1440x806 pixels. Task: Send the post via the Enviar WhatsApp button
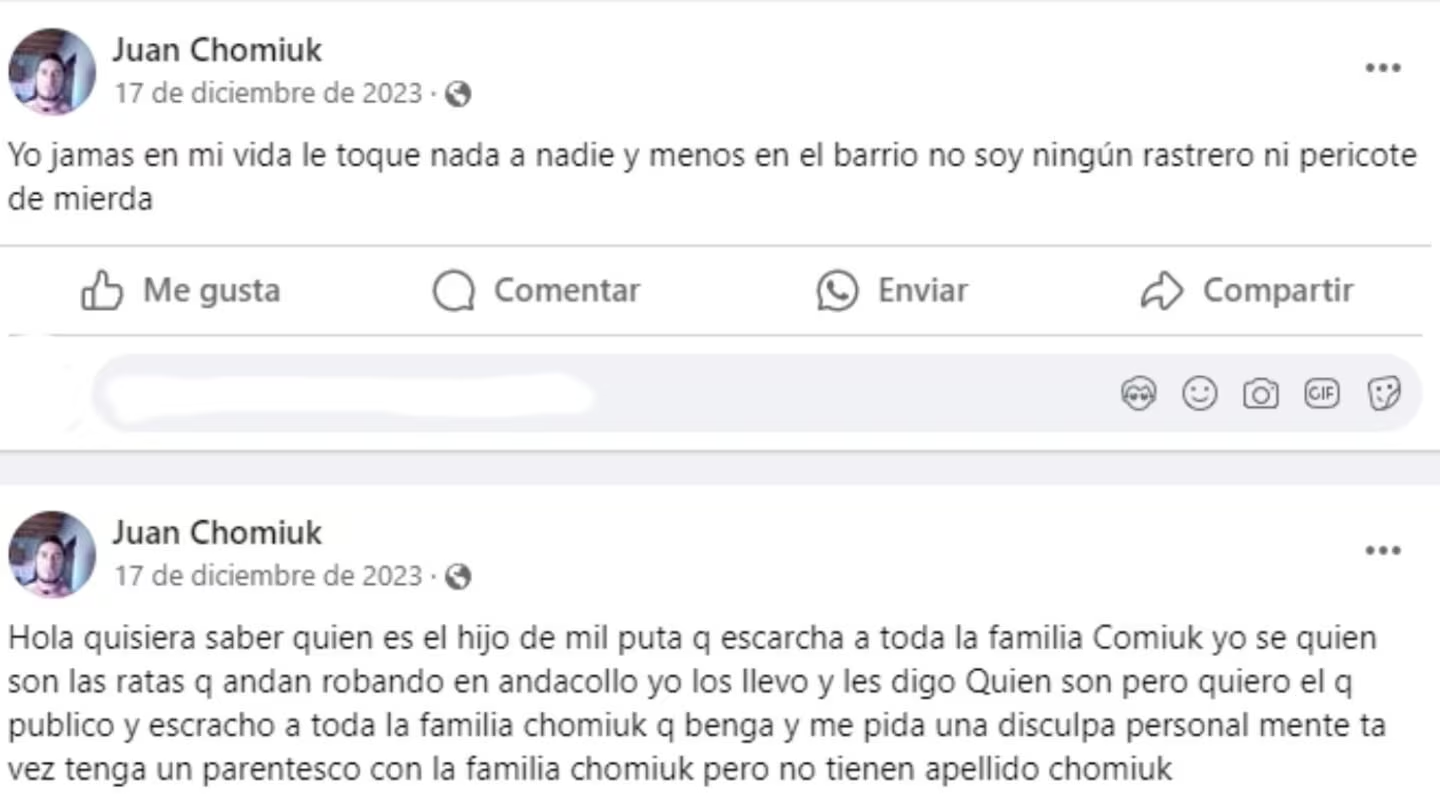click(892, 291)
